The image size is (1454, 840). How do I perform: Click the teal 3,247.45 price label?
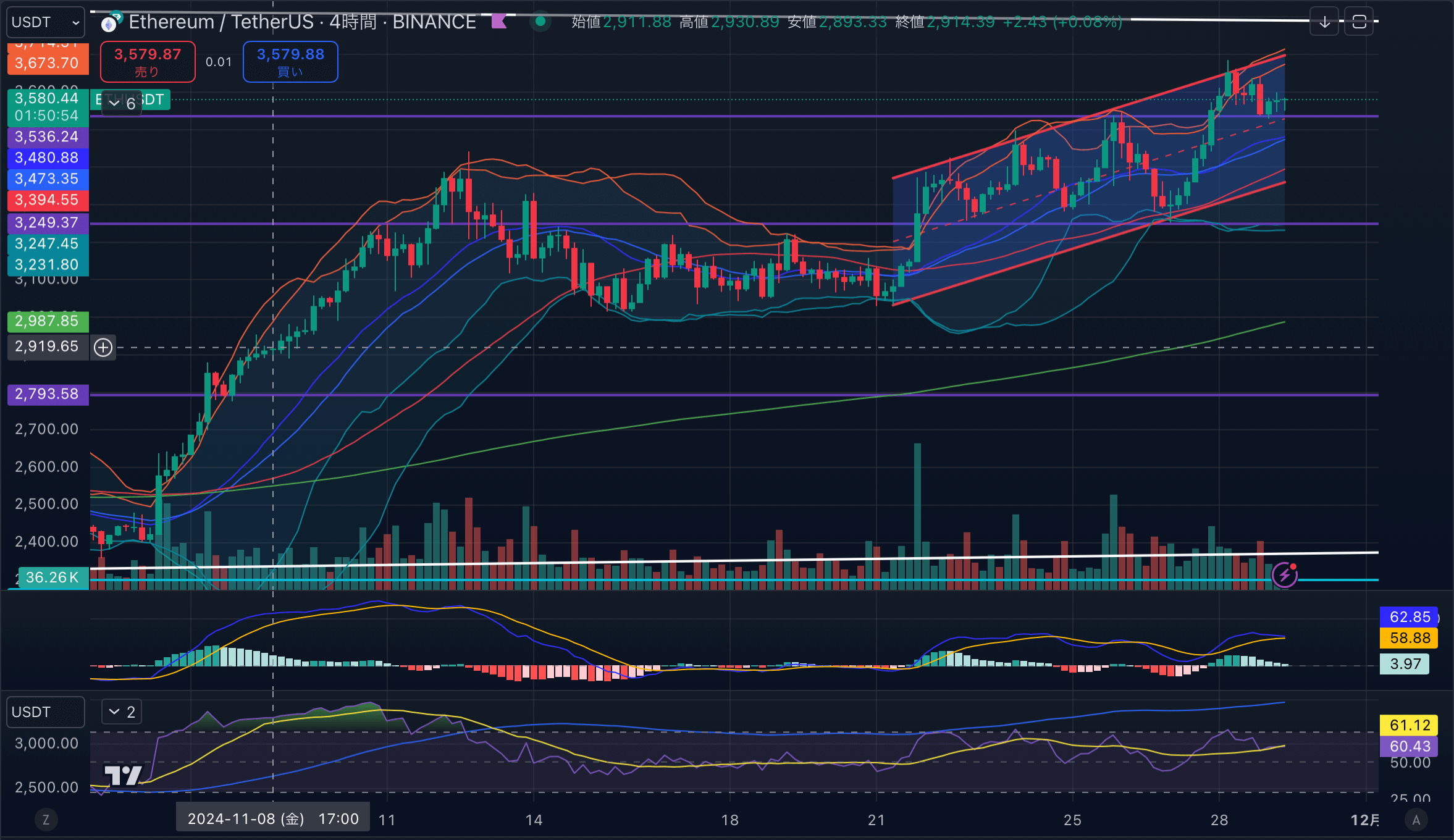tap(48, 244)
